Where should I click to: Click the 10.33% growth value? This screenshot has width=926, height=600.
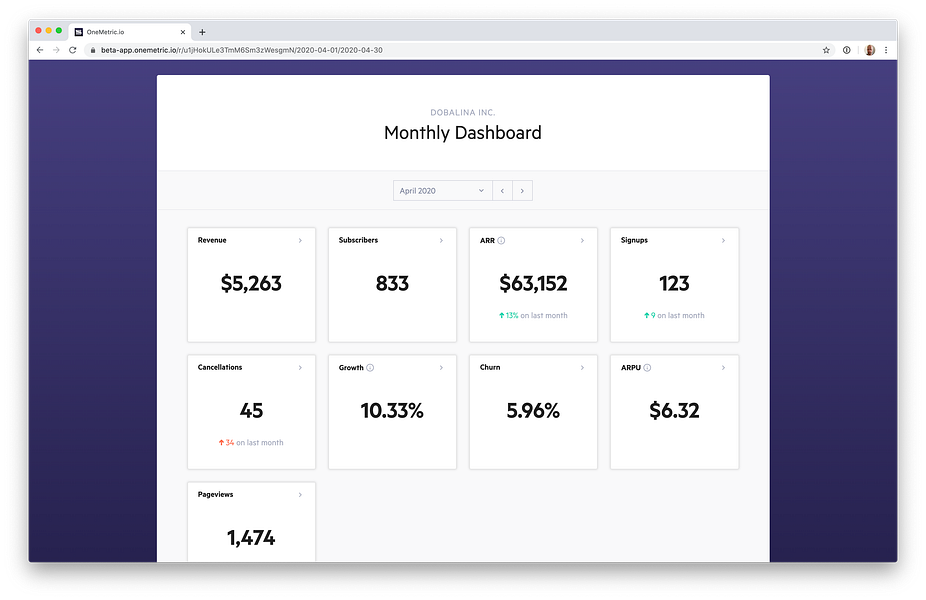pos(392,410)
